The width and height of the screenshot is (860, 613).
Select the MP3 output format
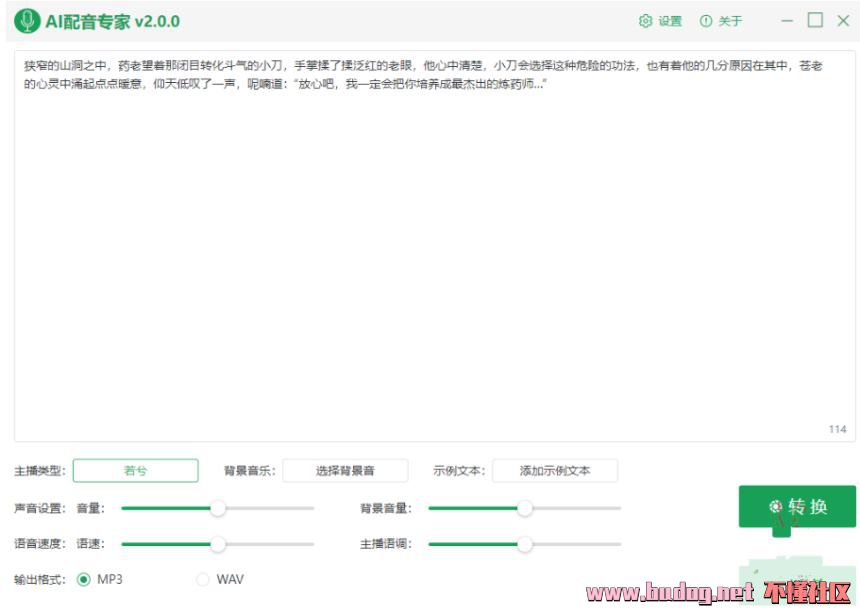[x=84, y=580]
